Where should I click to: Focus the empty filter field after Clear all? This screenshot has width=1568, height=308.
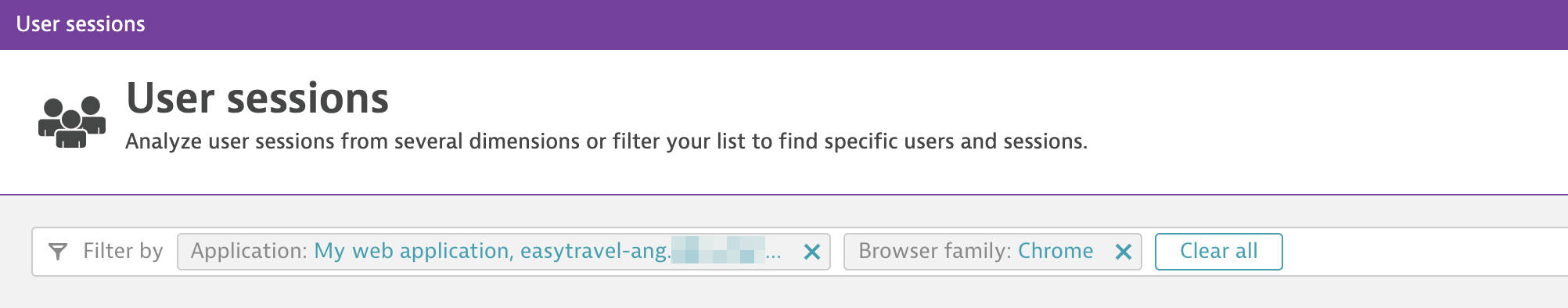pos(1424,252)
